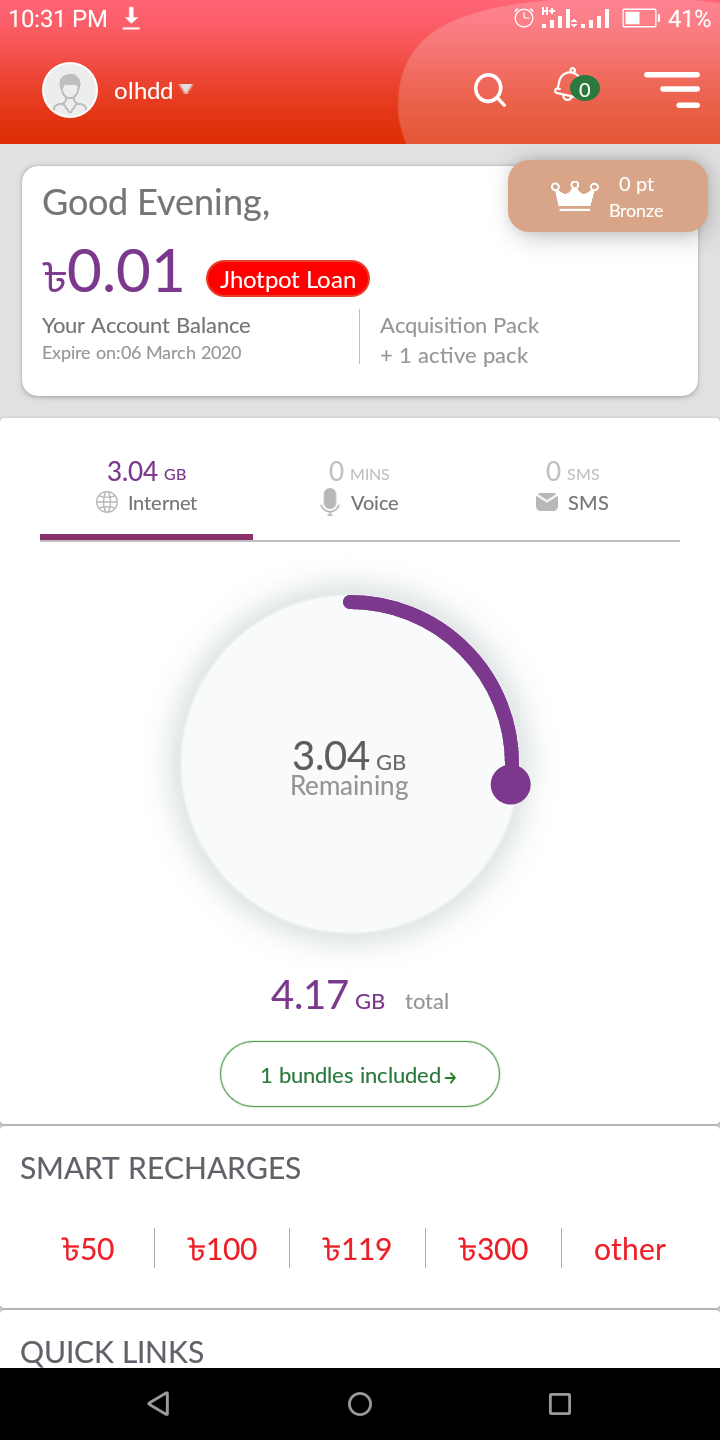Screen dimensions: 720x1440
Task: Tap other recharge amount option
Action: [x=629, y=1249]
